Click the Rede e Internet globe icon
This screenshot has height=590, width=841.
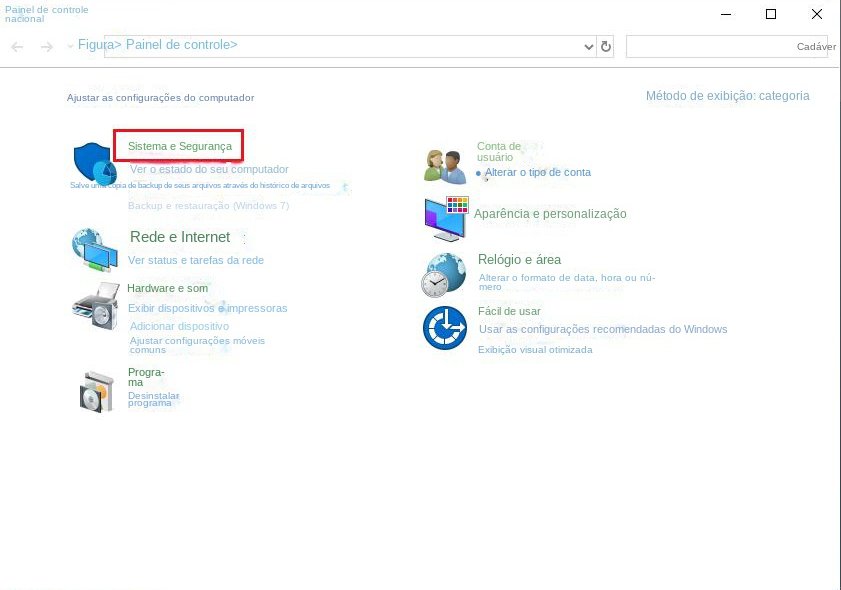coord(95,250)
